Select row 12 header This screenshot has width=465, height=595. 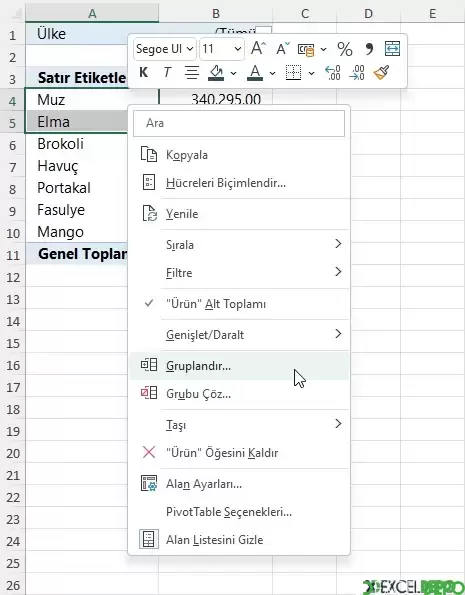(x=13, y=277)
